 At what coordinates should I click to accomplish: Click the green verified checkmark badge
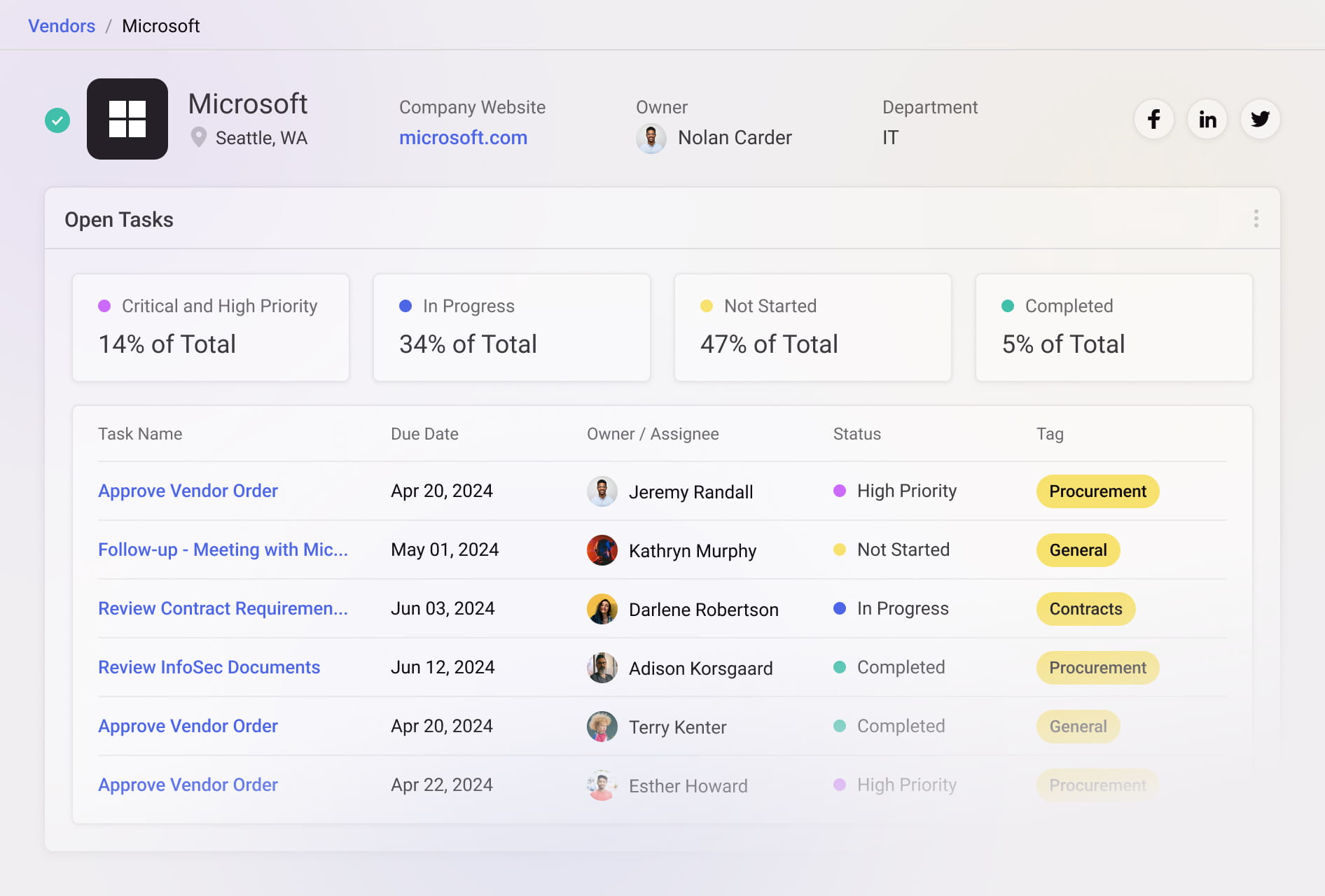point(57,120)
